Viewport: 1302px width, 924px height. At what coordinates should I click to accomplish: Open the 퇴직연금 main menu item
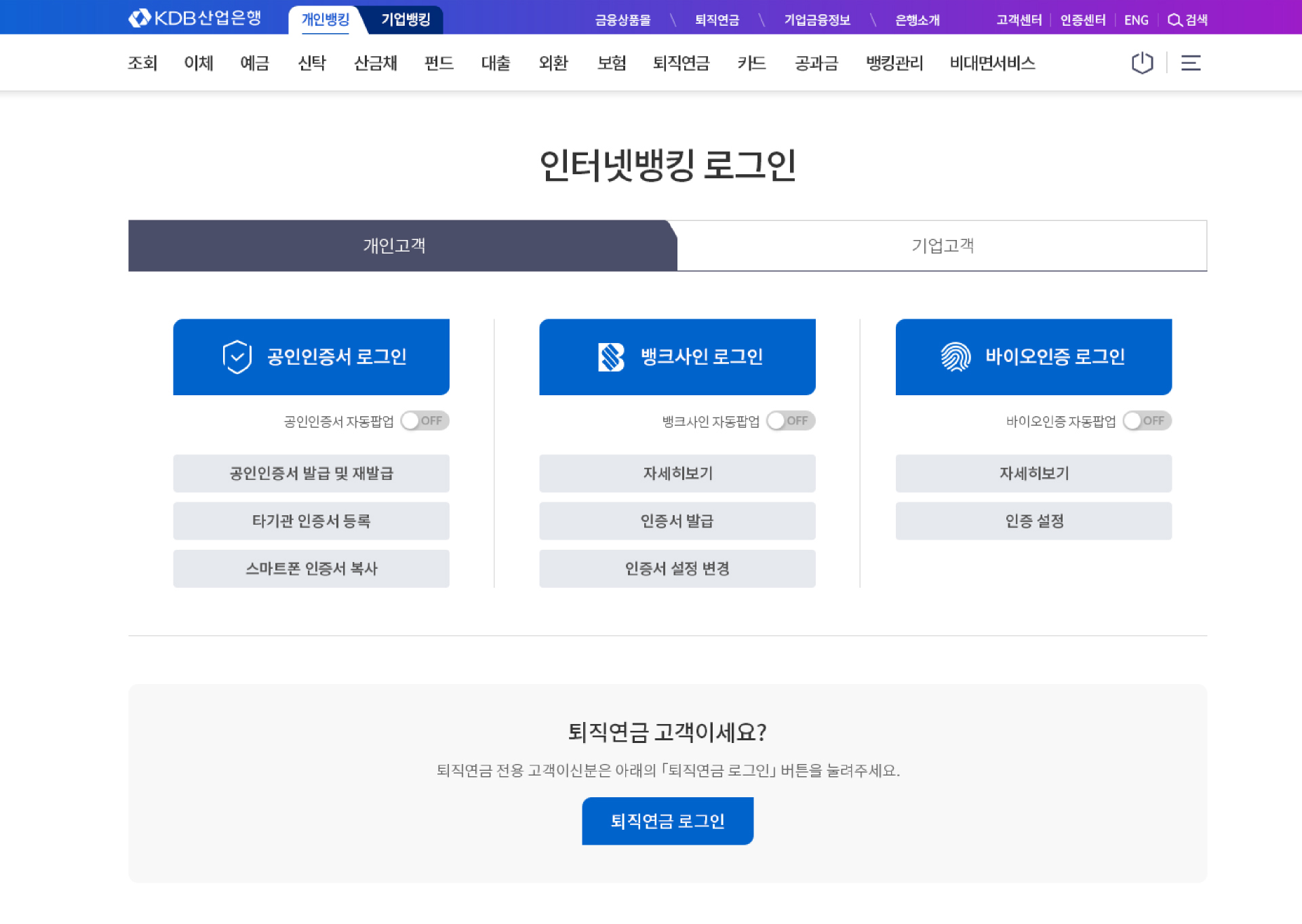[x=681, y=63]
